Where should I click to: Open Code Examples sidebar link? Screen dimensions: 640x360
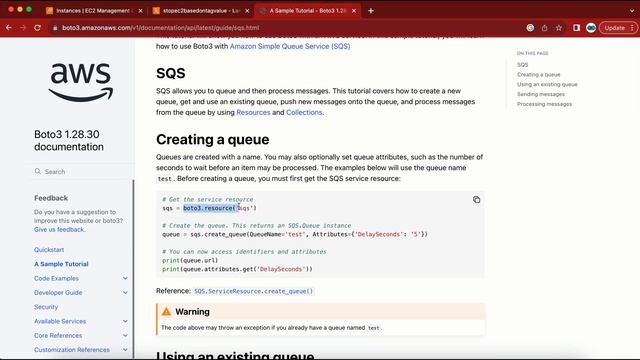pos(56,278)
